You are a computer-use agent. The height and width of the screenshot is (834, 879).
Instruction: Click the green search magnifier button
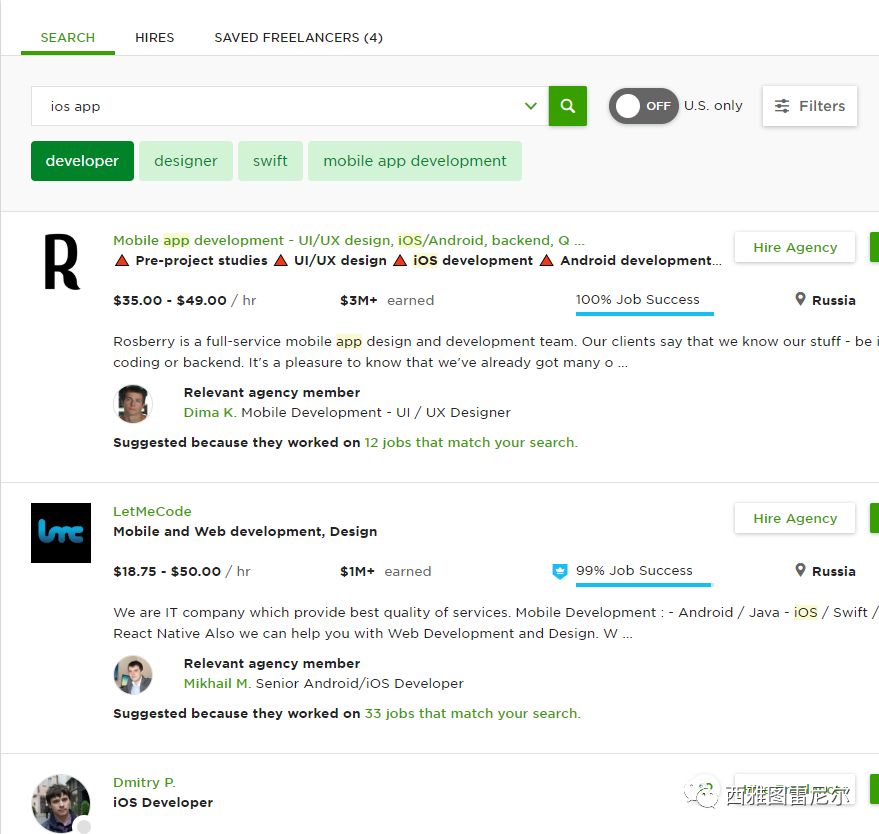pos(567,106)
